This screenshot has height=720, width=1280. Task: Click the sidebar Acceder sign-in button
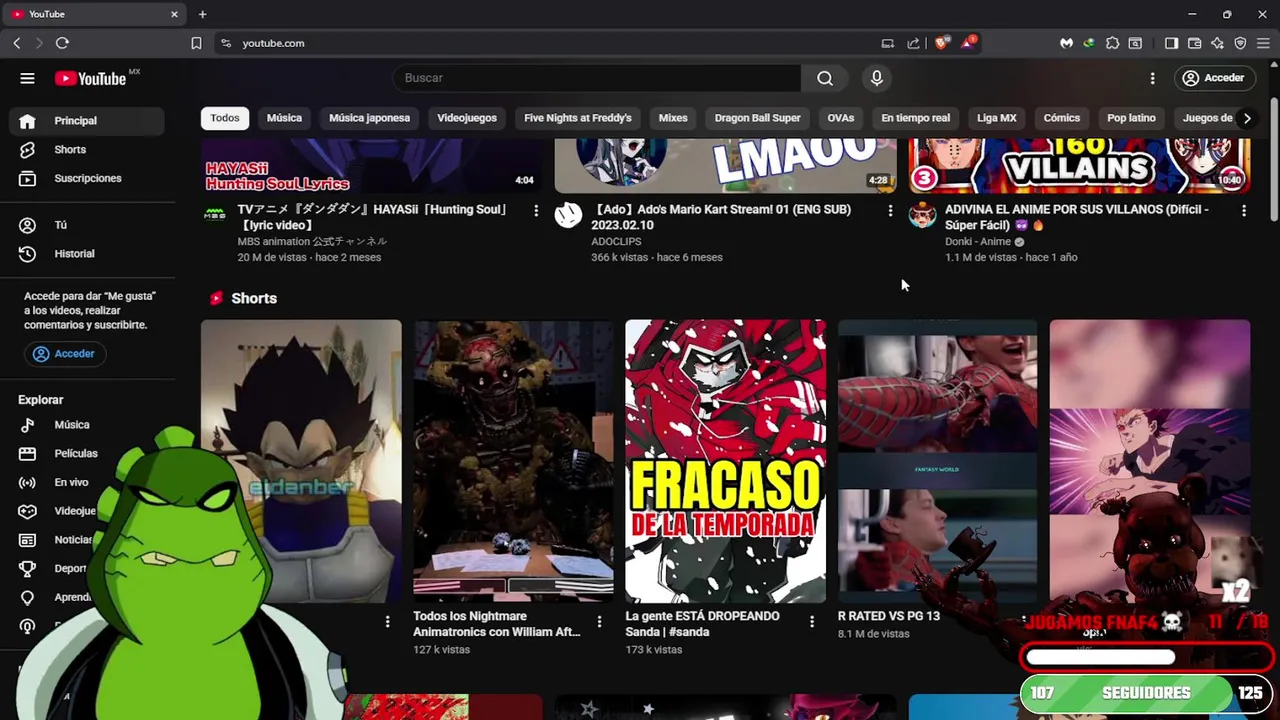tap(65, 354)
